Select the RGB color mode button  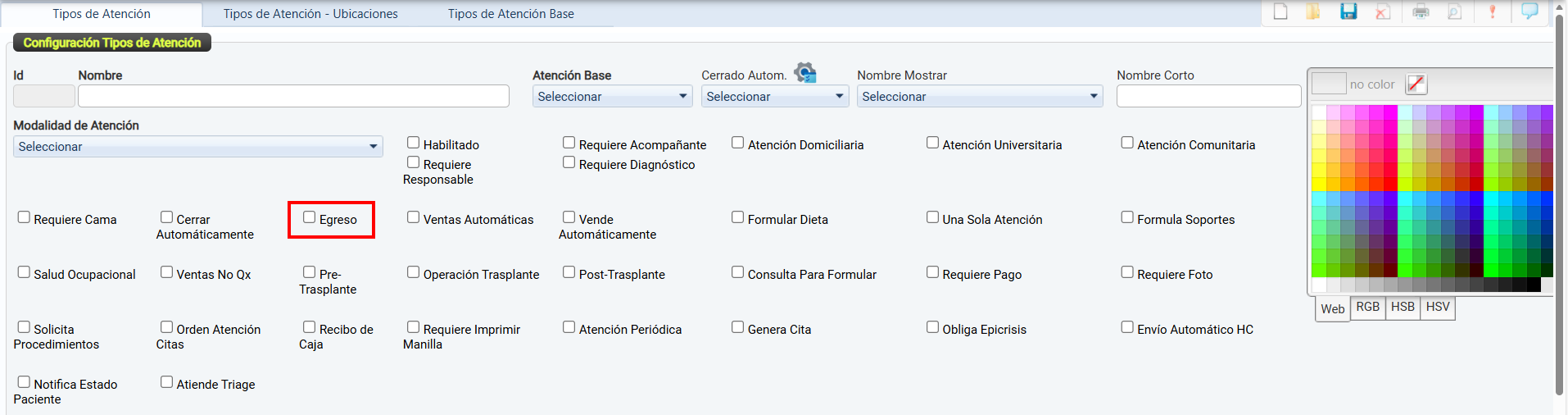pyautogui.click(x=1367, y=307)
